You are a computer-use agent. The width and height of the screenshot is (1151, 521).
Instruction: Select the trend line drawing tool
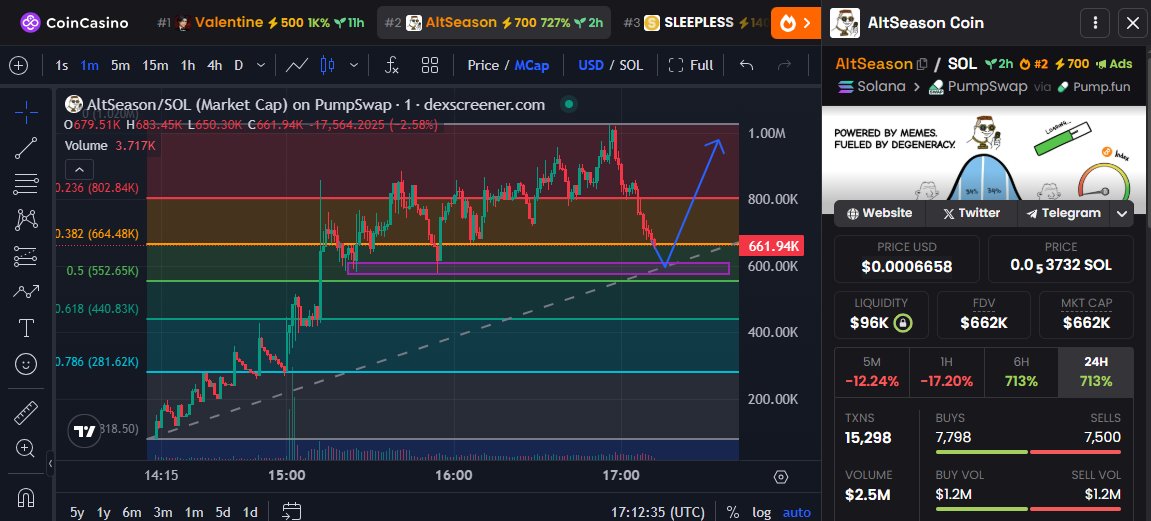click(26, 148)
